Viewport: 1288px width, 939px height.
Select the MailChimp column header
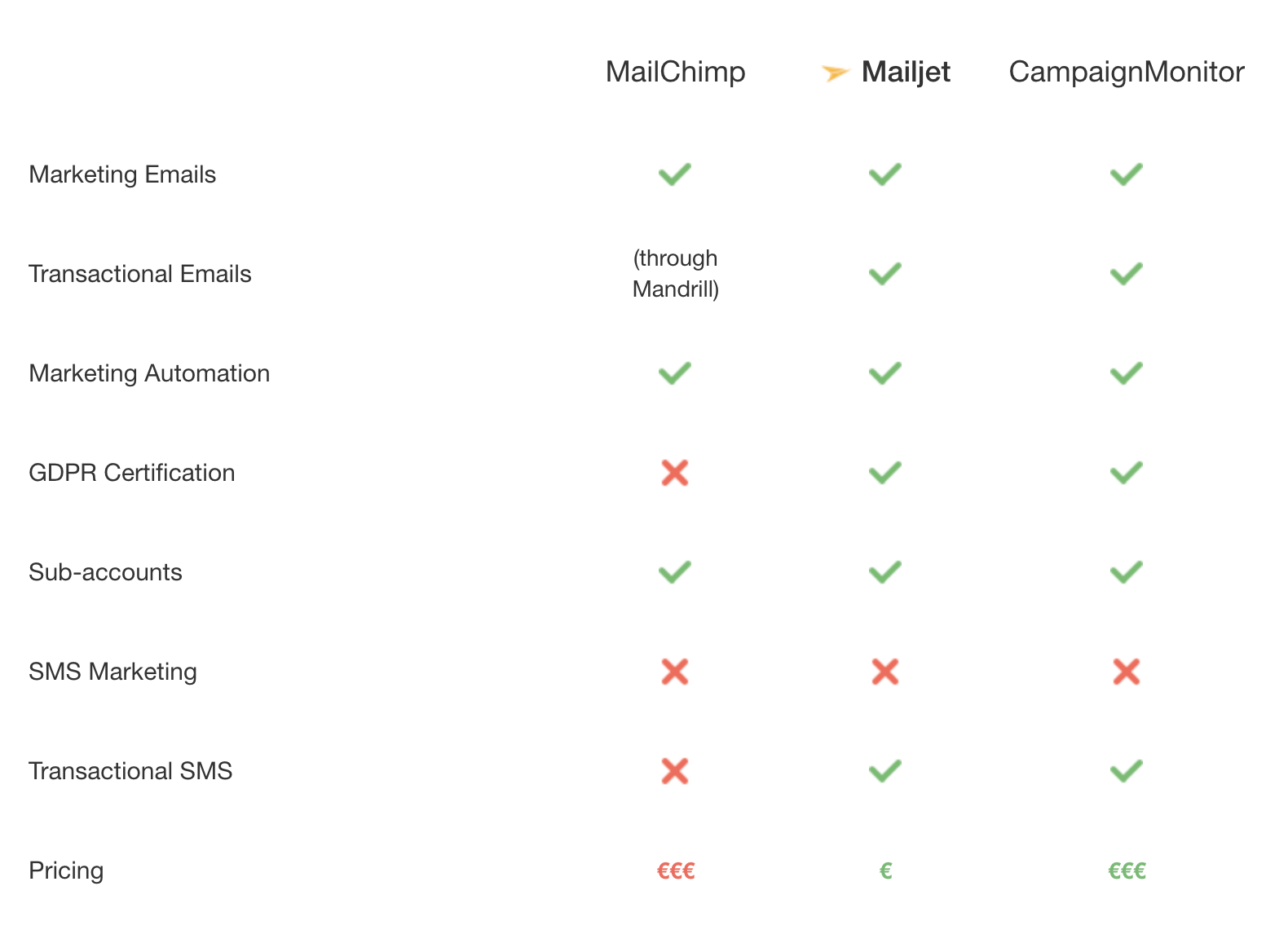(x=675, y=72)
